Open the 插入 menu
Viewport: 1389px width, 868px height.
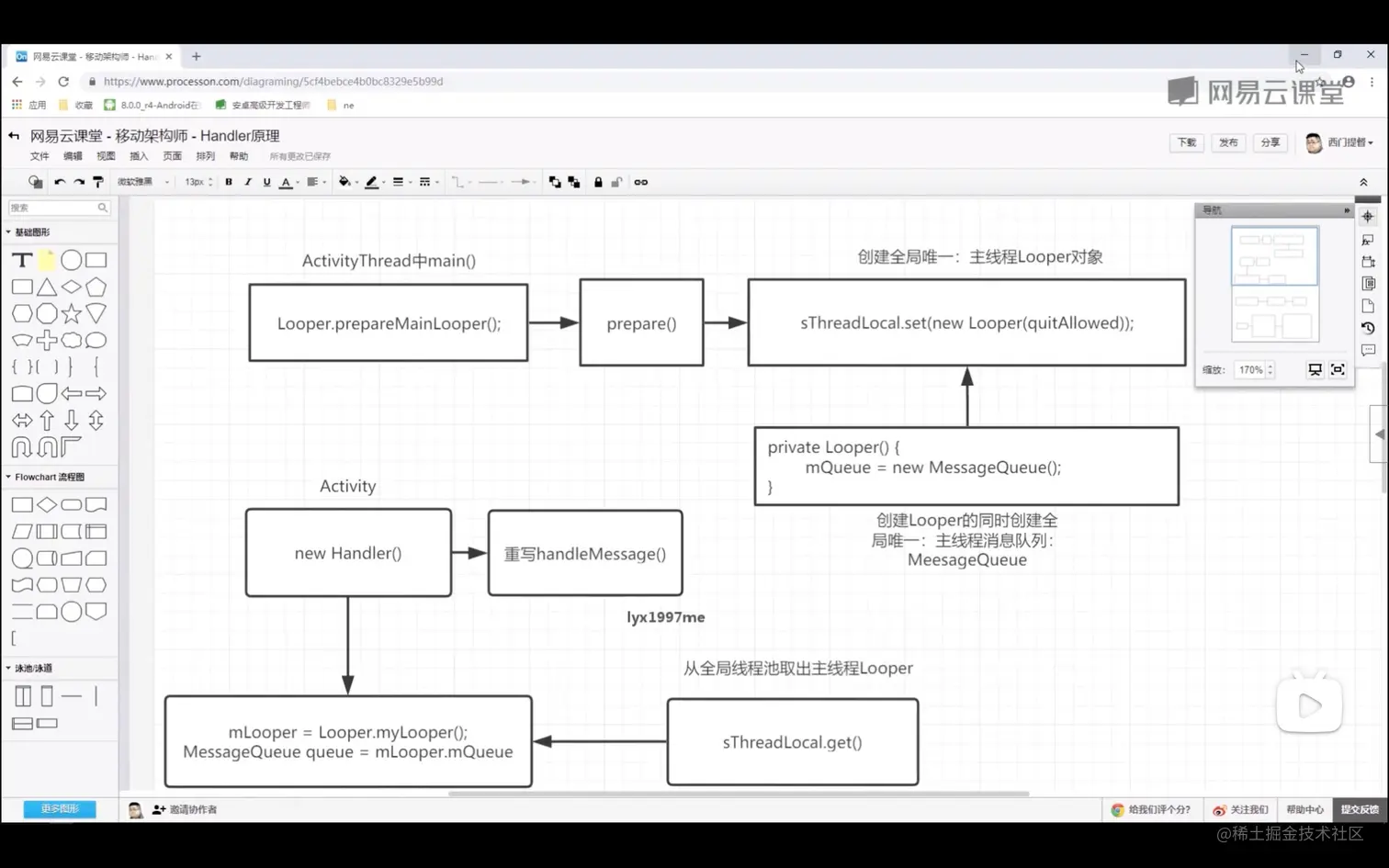(139, 156)
